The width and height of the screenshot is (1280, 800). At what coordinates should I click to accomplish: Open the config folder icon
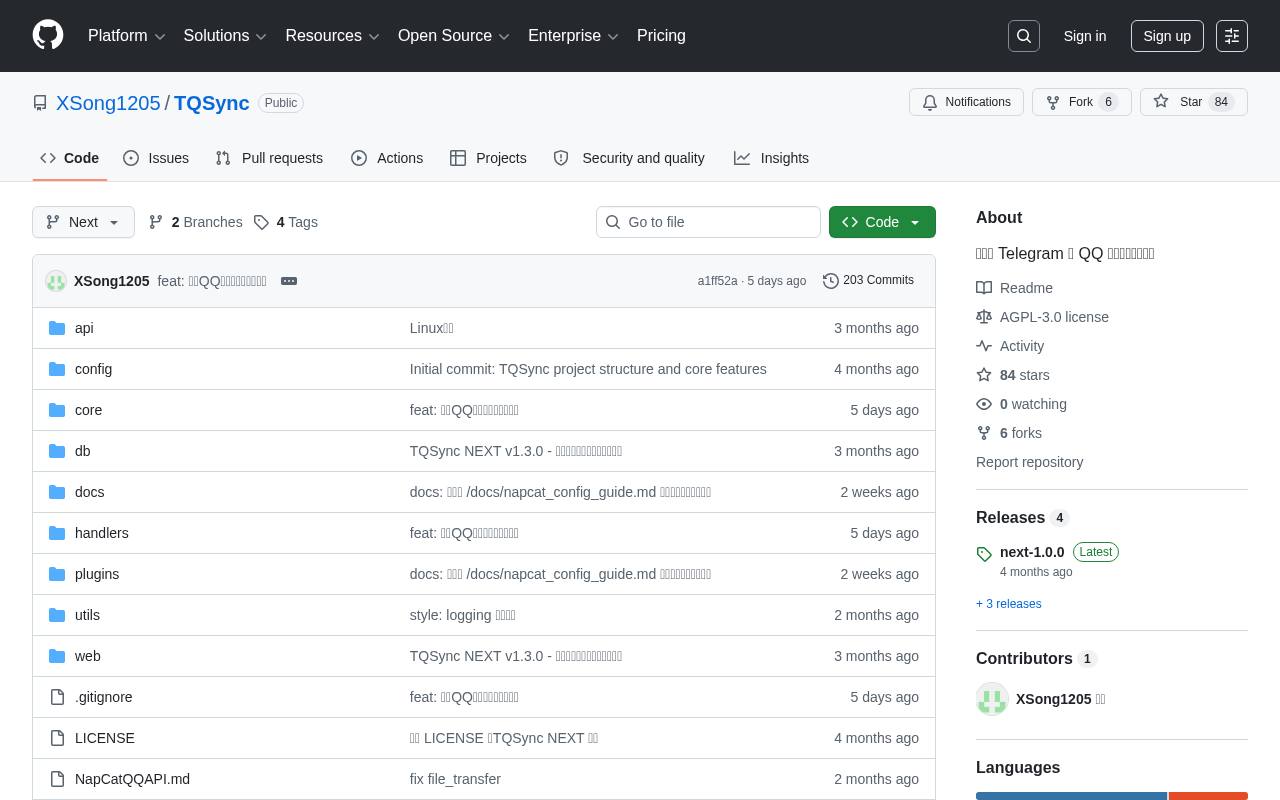57,369
